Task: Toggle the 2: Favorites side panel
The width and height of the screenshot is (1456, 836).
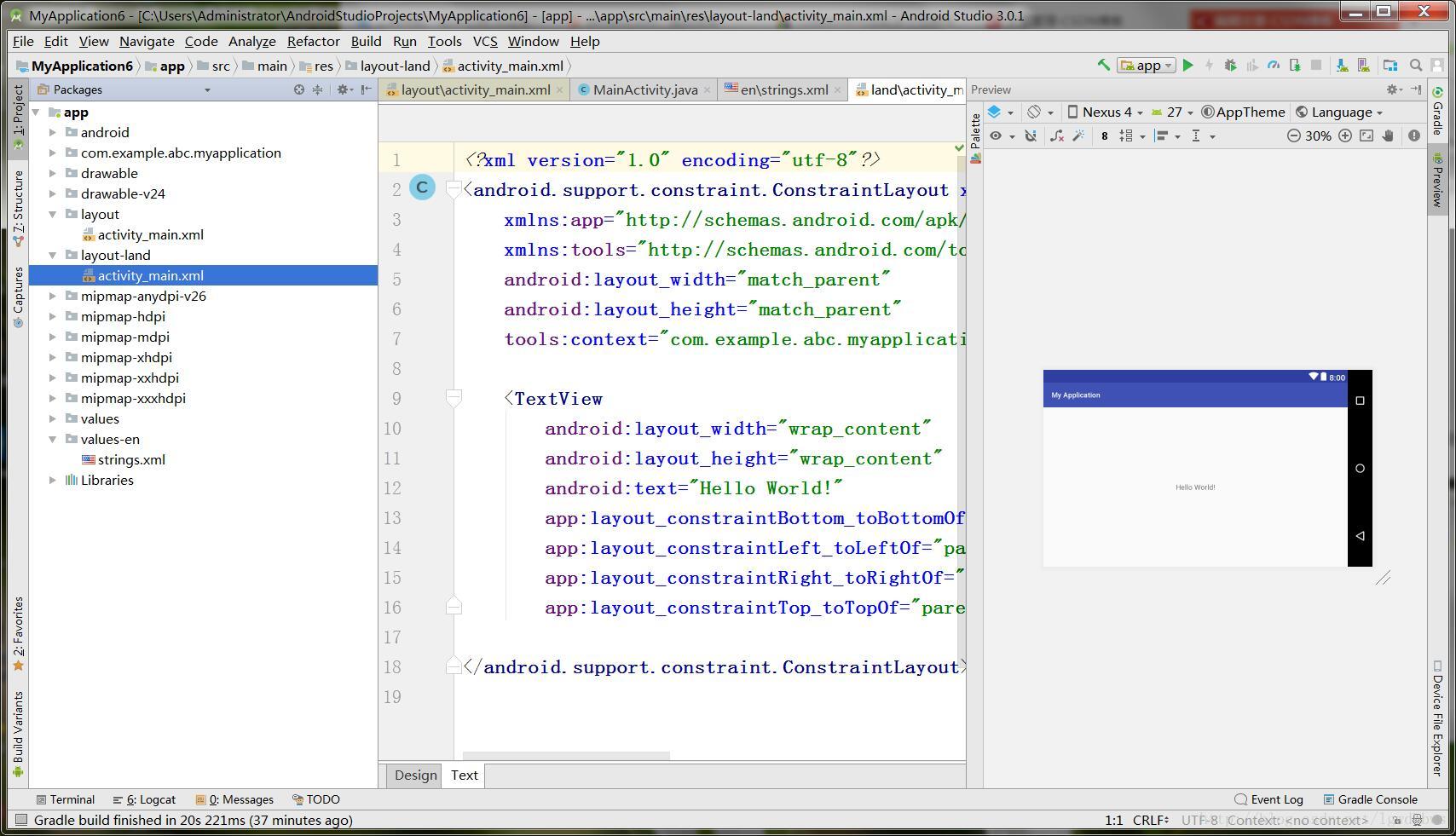Action: point(18,633)
